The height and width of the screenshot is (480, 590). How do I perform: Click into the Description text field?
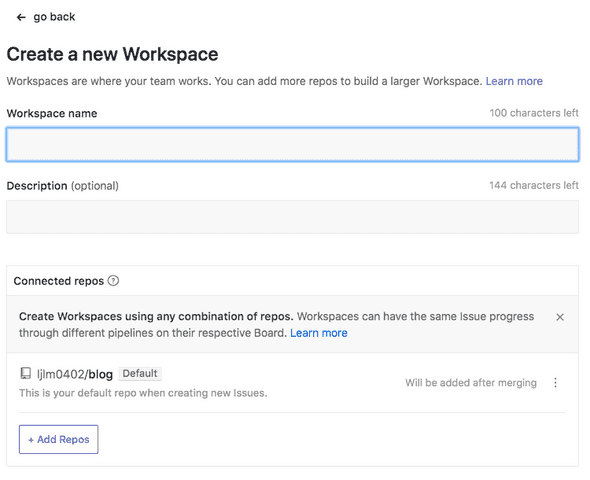coord(292,217)
